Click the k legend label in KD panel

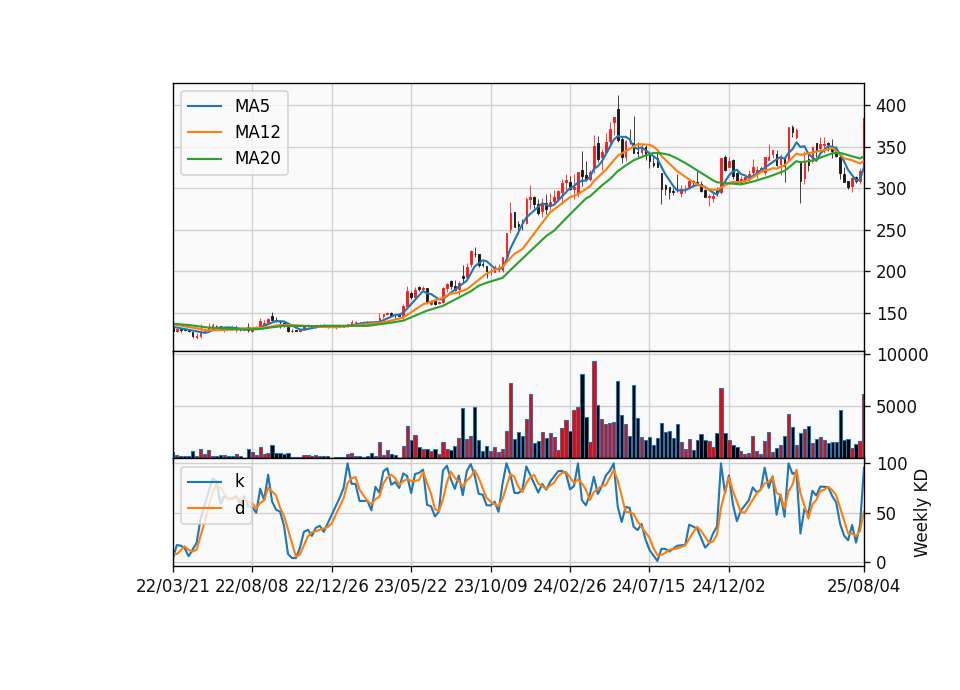239,481
